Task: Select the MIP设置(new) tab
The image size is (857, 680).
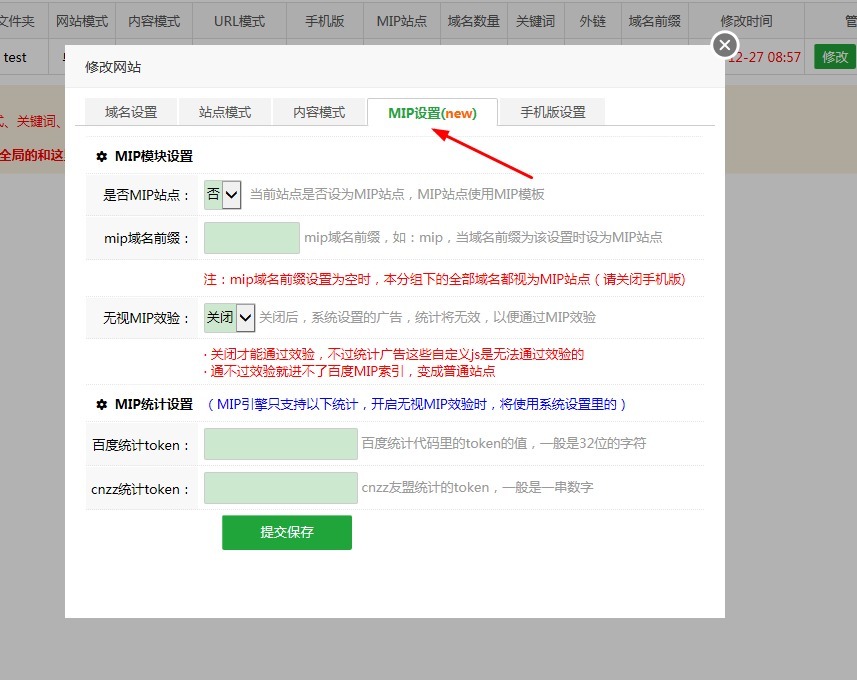Action: [432, 112]
